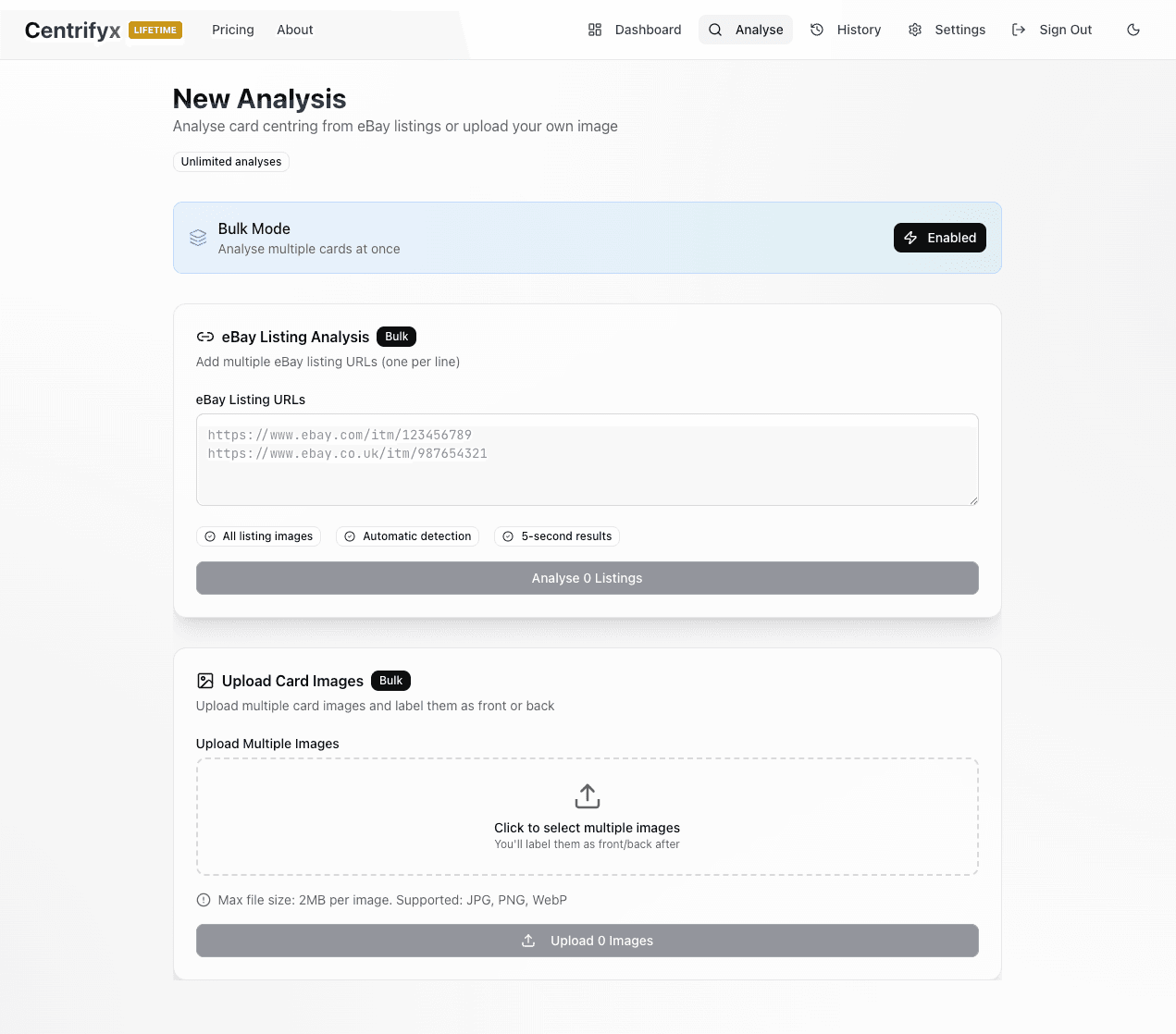Click the link icon beside eBay Listing Analysis
Image resolution: width=1176 pixels, height=1034 pixels.
pos(205,337)
